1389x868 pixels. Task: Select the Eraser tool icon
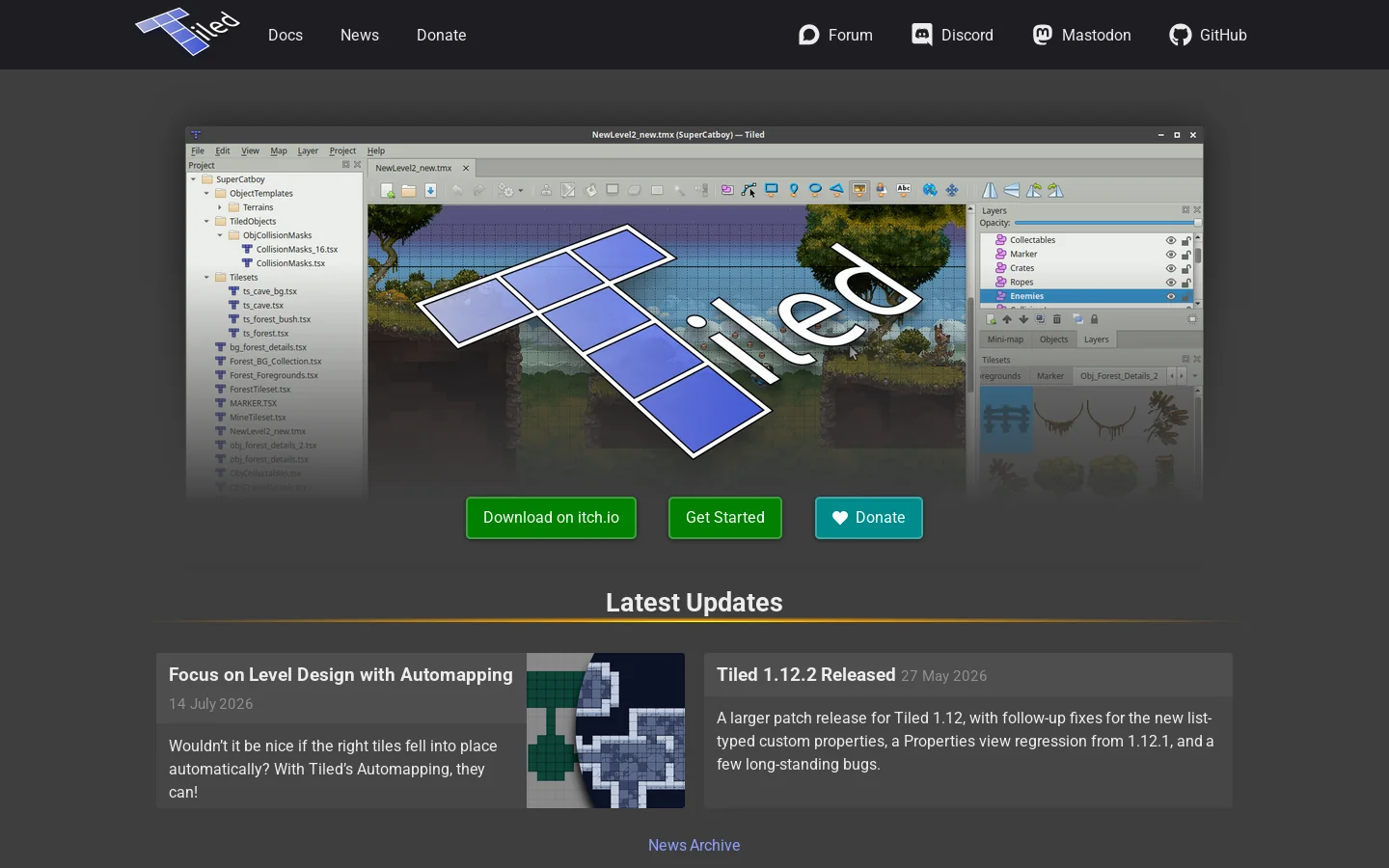pos(635,190)
